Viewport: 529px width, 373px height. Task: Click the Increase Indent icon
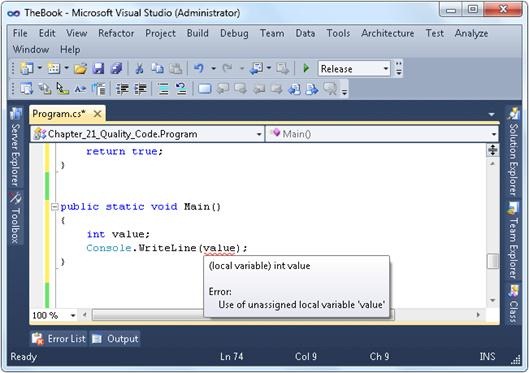pos(140,89)
